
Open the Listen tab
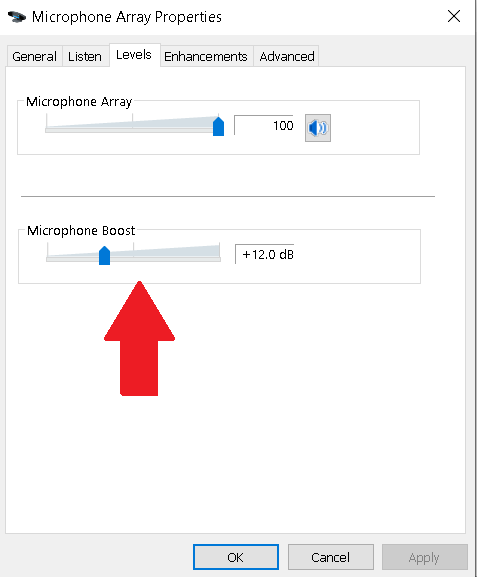coord(85,56)
